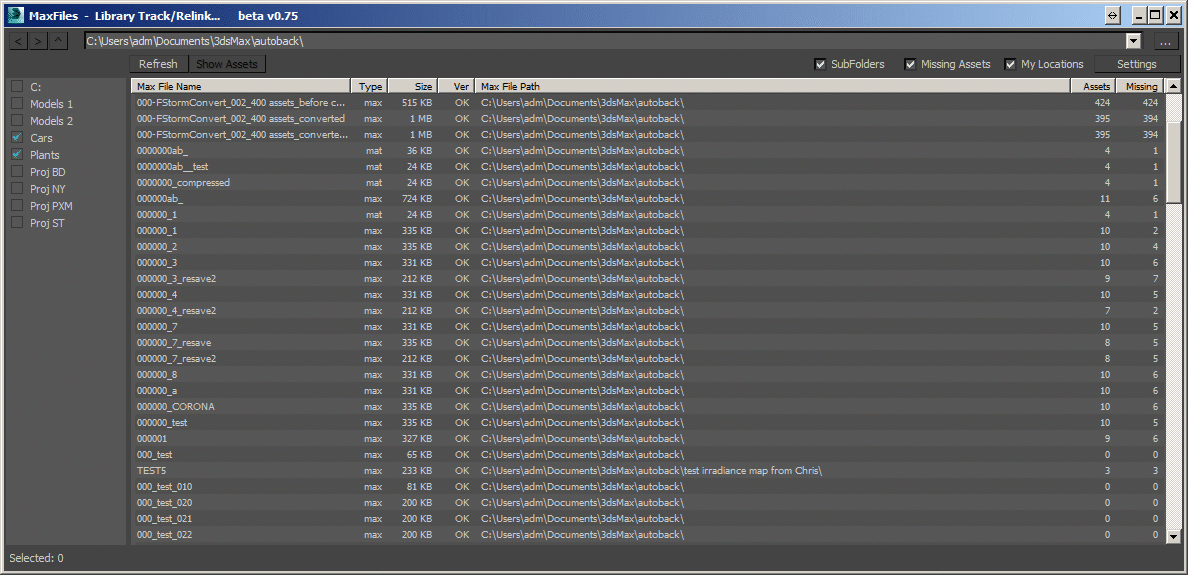
Task: Click the 724 KB size cell
Action: tap(417, 198)
